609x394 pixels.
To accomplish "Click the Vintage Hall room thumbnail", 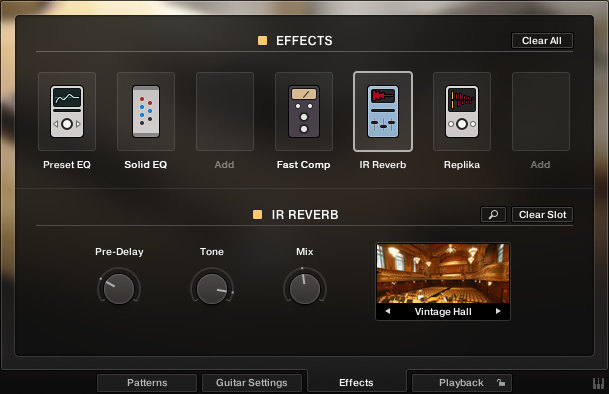I will 443,274.
